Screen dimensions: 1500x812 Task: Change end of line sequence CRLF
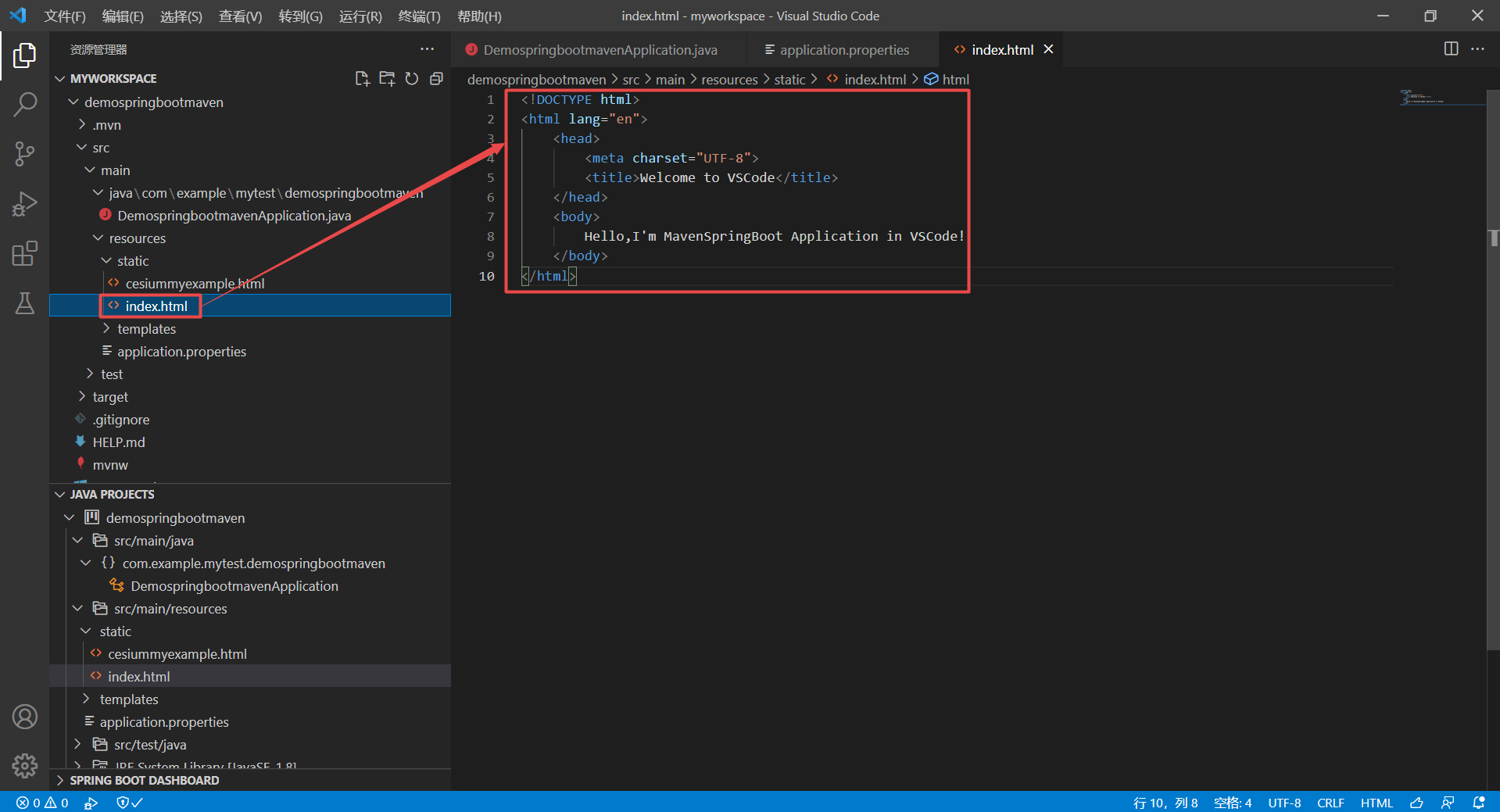click(1330, 803)
